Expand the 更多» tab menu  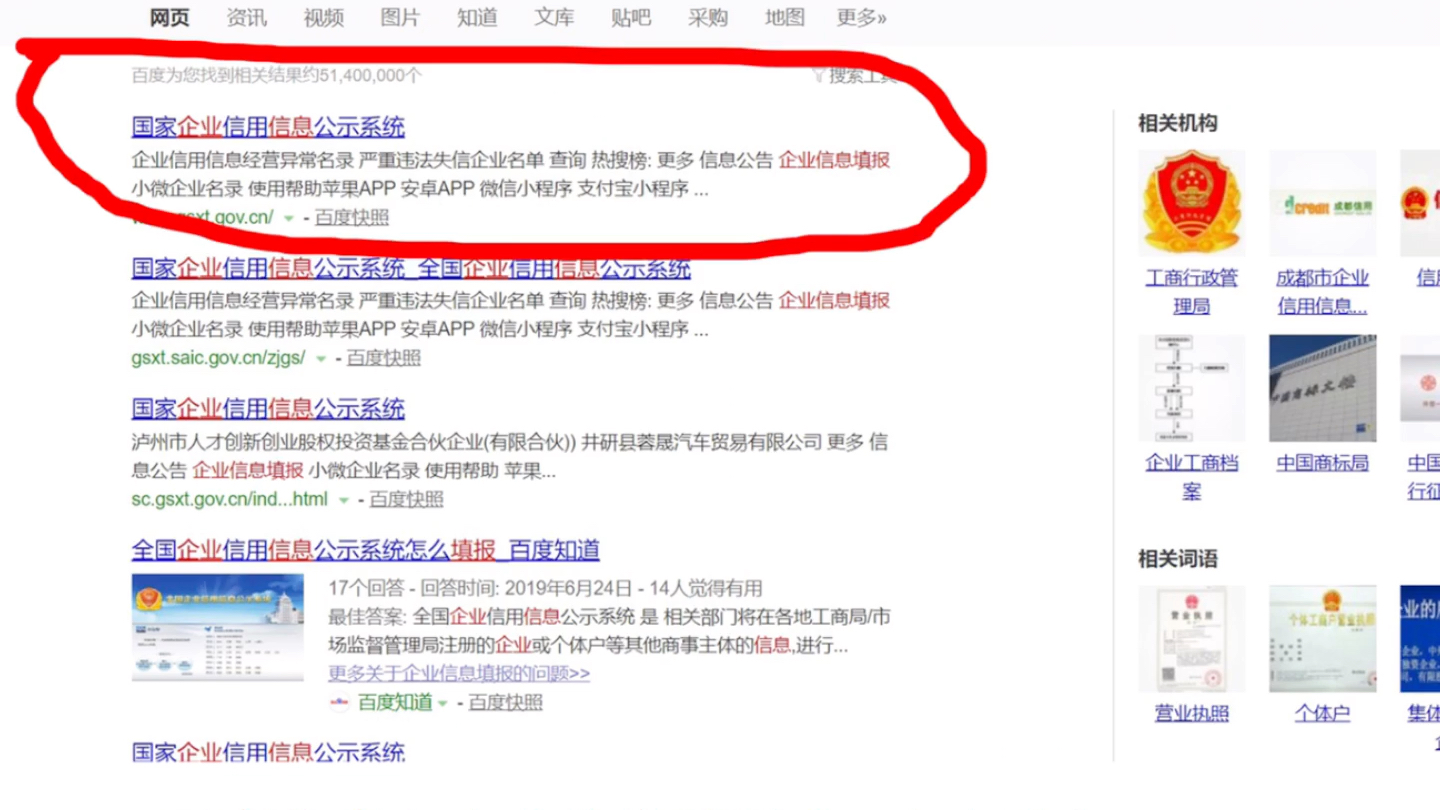click(x=862, y=17)
